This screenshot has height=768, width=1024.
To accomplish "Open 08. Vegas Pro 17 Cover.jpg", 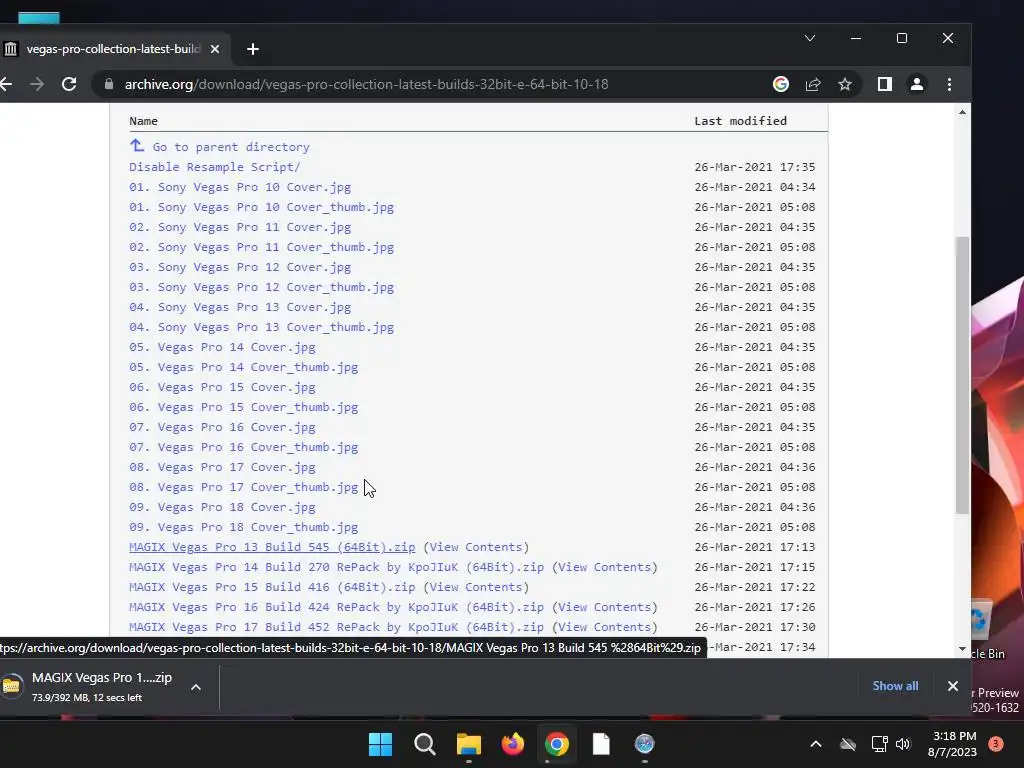I will [x=222, y=467].
